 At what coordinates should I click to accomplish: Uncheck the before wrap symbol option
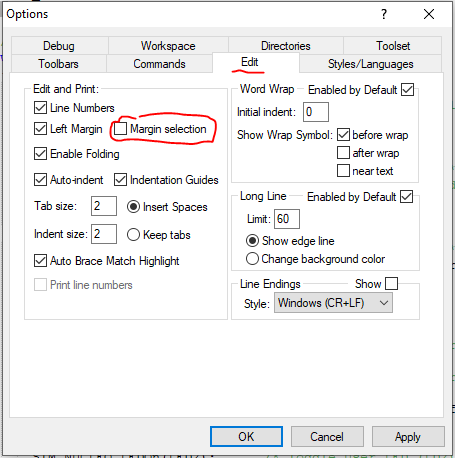point(343,135)
